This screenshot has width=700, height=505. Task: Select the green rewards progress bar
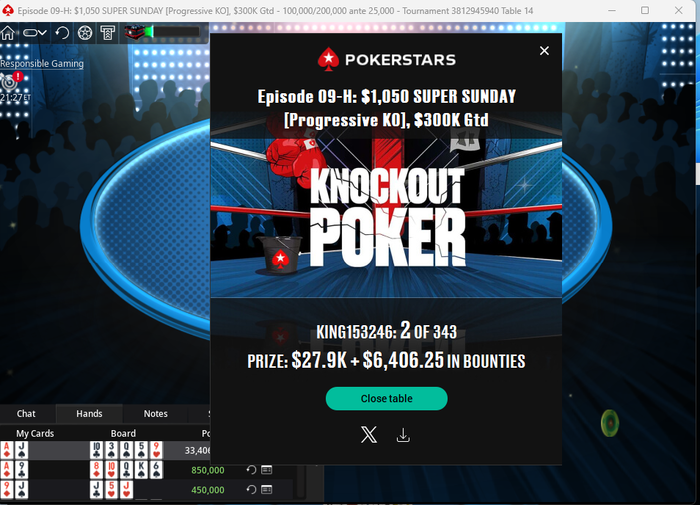[x=174, y=32]
